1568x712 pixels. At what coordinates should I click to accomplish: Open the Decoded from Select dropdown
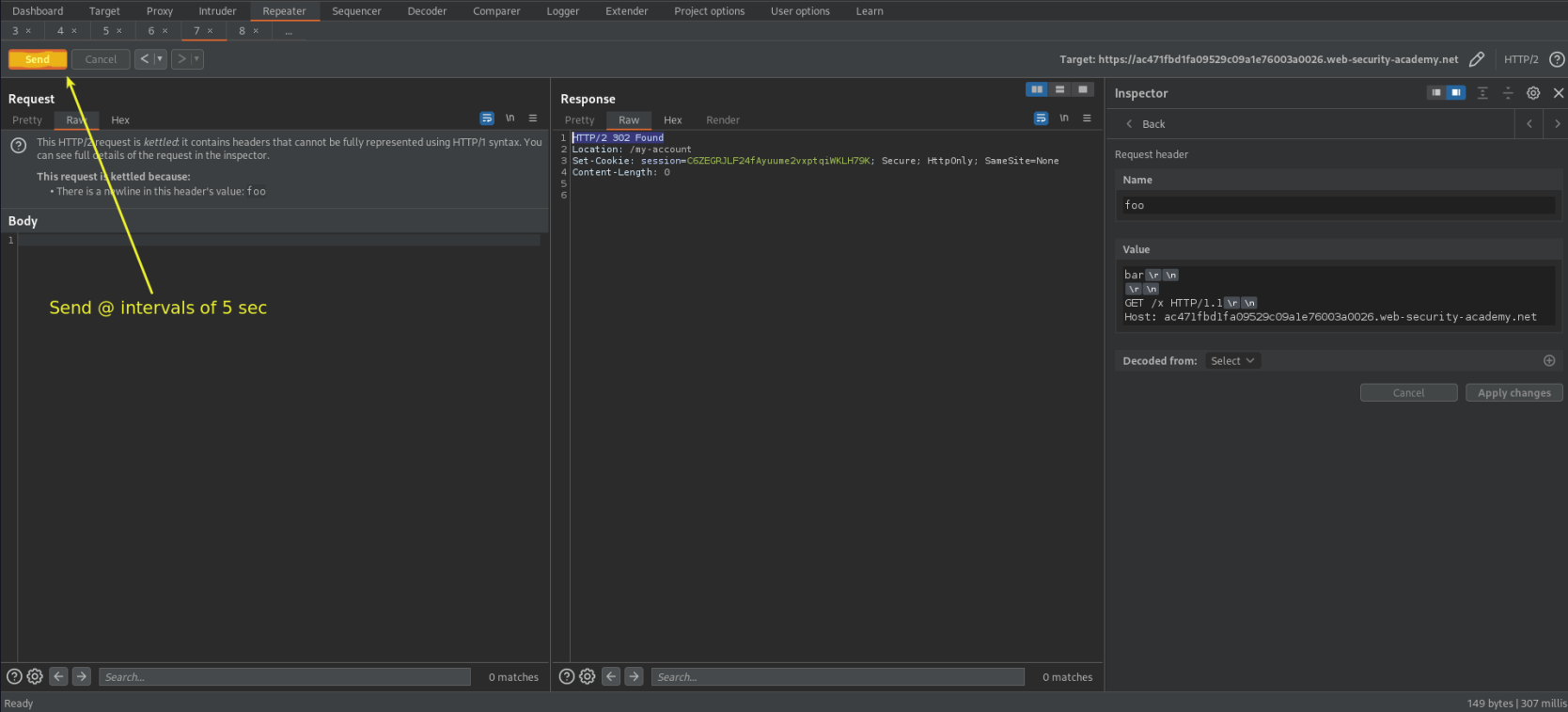coord(1232,361)
